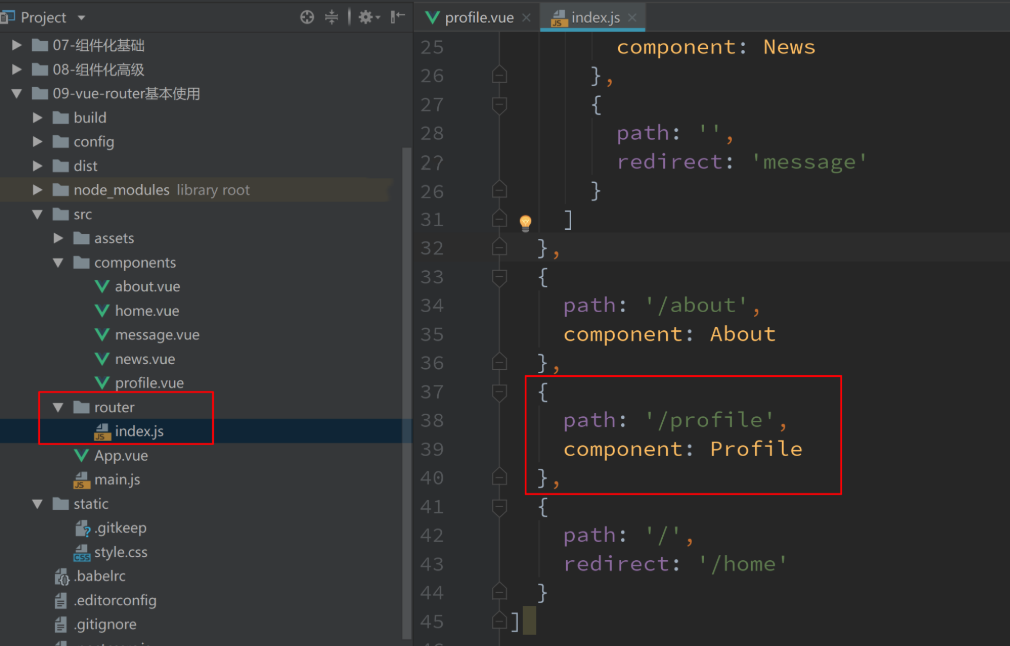Viewport: 1010px width, 646px height.
Task: Click fold marker at line 45
Action: click(499, 621)
